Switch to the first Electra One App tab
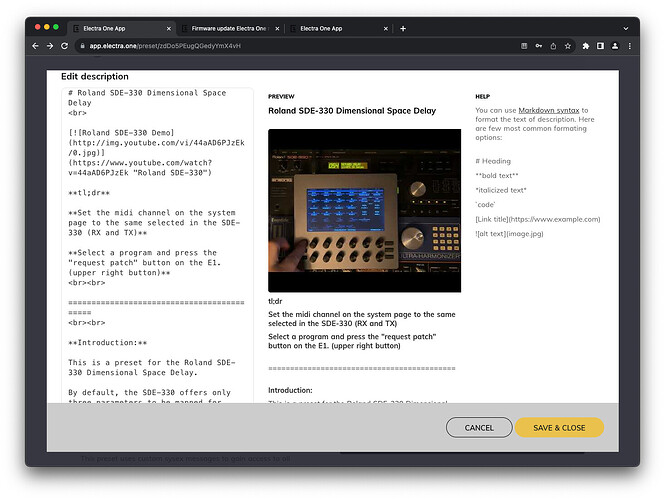 pyautogui.click(x=122, y=28)
